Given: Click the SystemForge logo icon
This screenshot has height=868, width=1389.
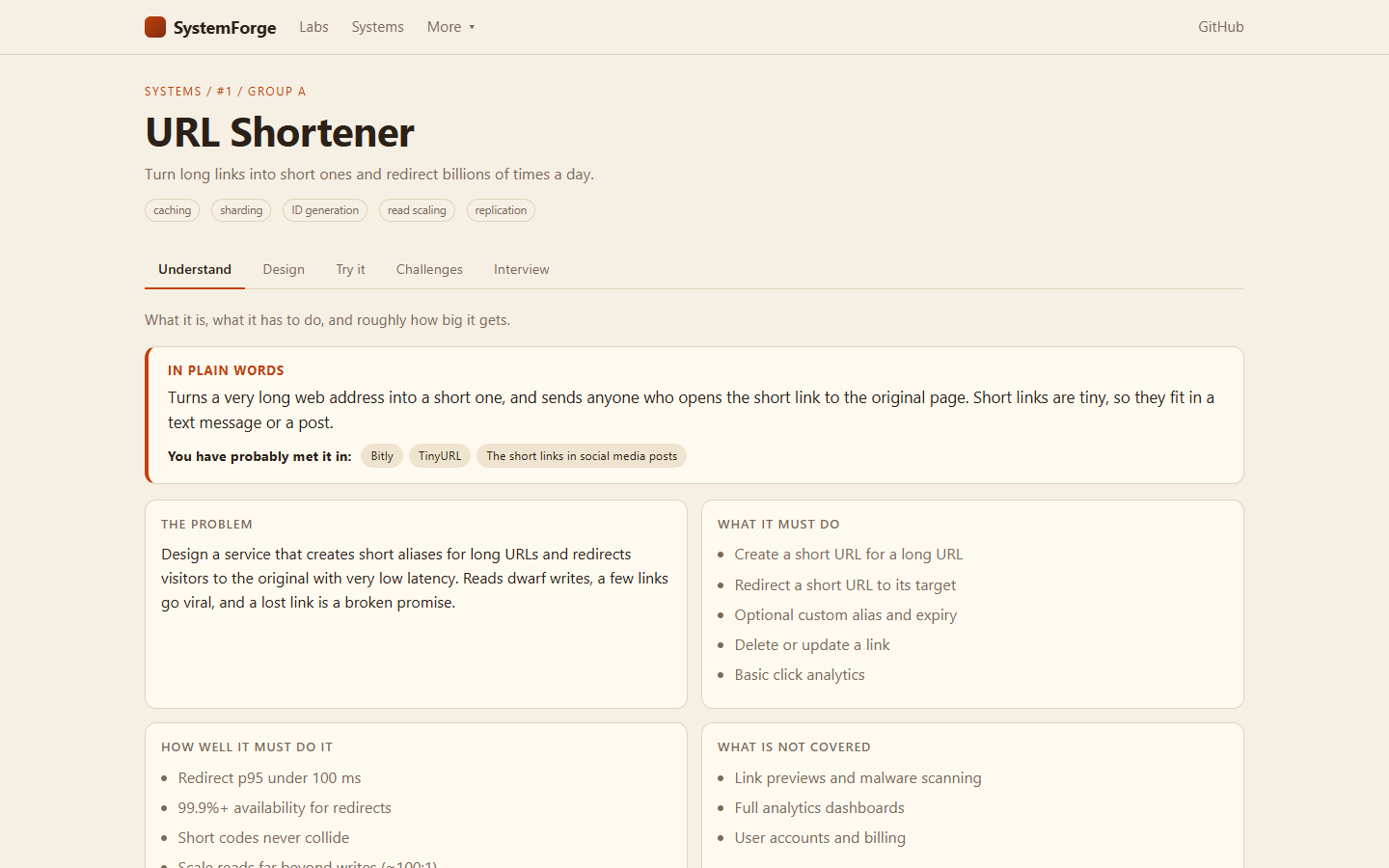Looking at the screenshot, I should (155, 27).
